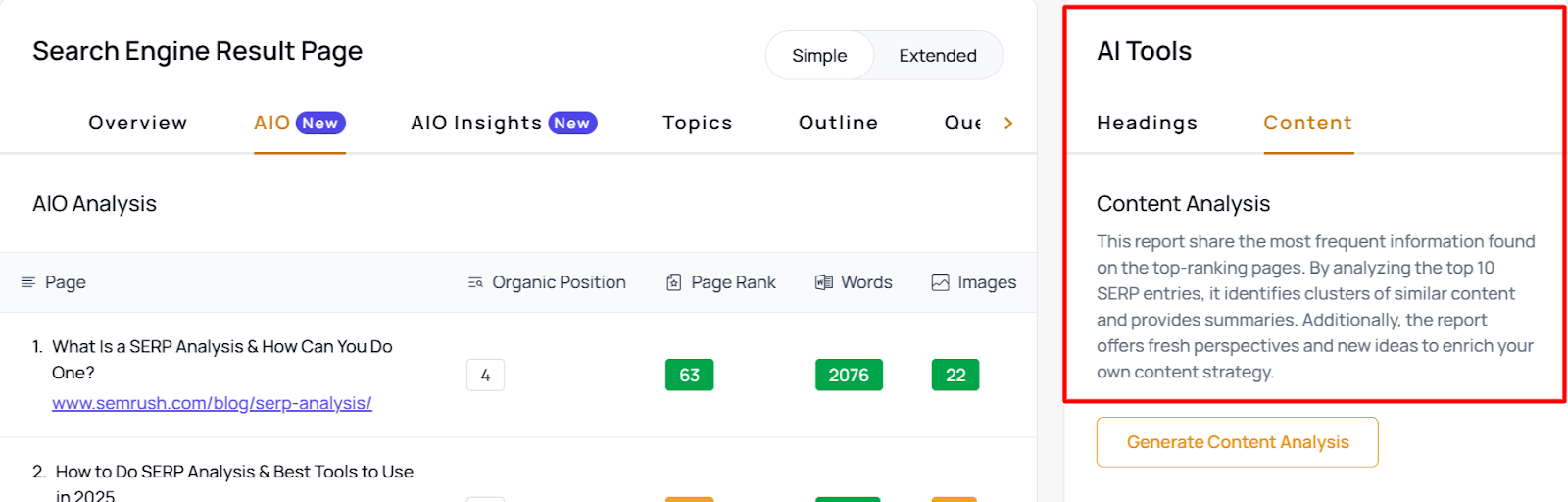Click 'How to Do SERP Analysis' result title
The height and width of the screenshot is (502, 1568).
tap(234, 483)
